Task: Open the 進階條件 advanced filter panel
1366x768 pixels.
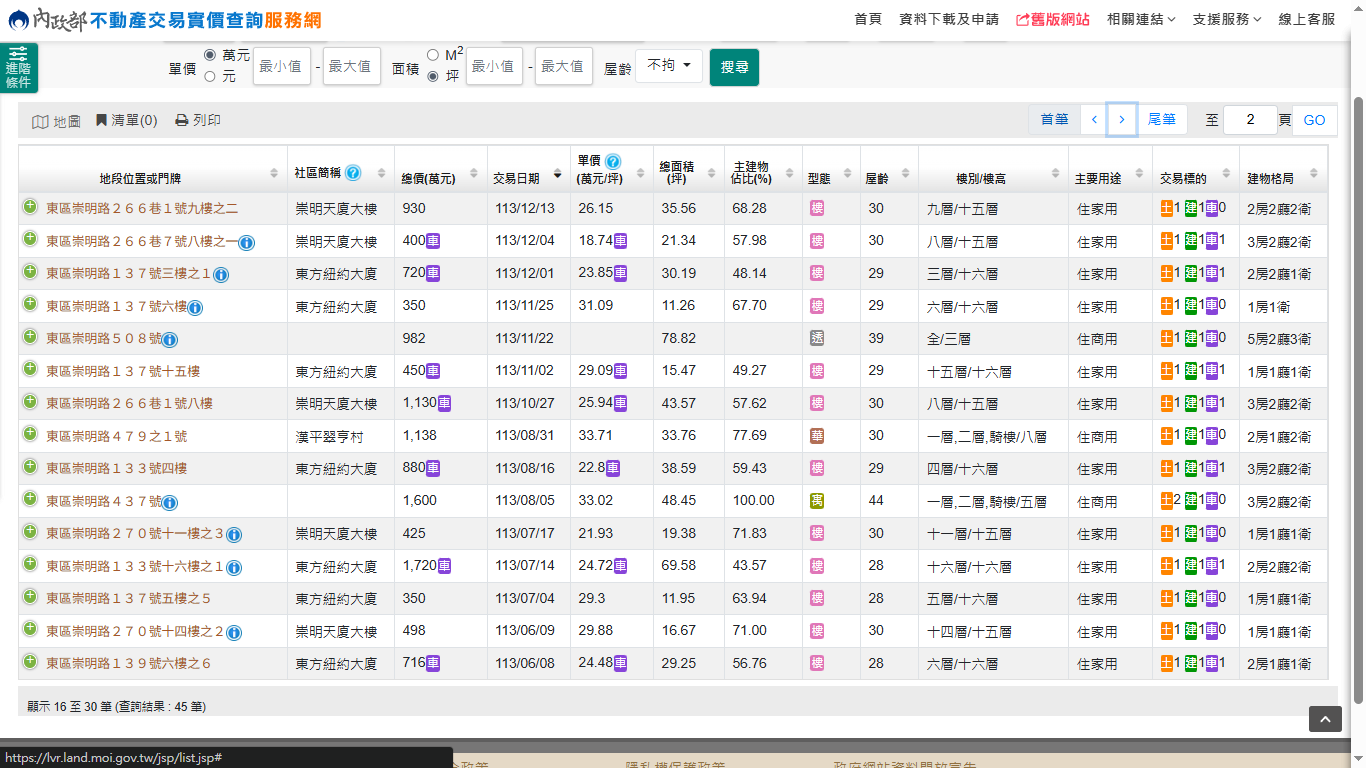Action: pos(18,68)
